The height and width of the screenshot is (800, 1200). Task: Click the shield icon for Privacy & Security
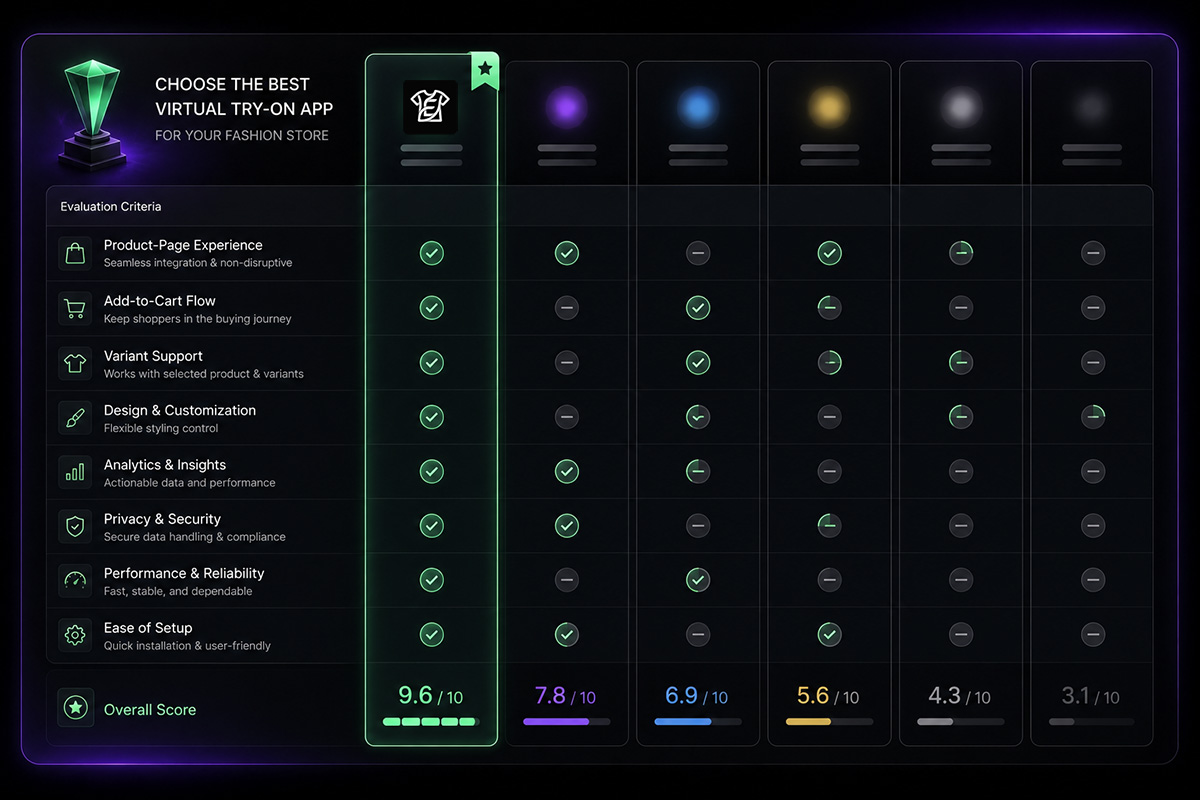75,527
